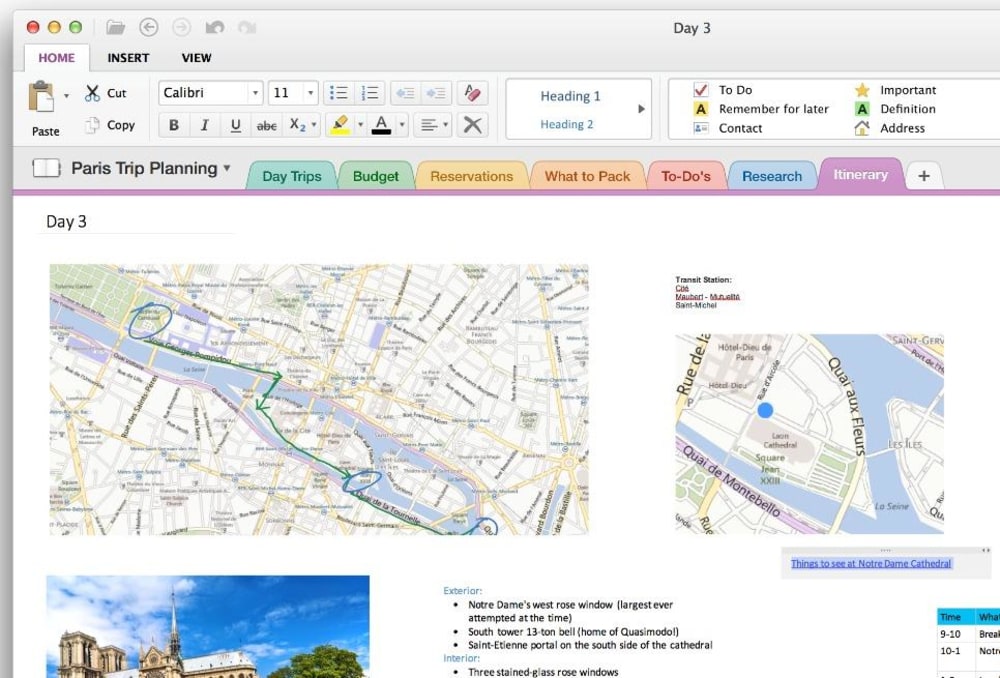The height and width of the screenshot is (678, 1000).
Task: Open the Things to see at Notre Dame Cathedral link
Action: coord(871,563)
